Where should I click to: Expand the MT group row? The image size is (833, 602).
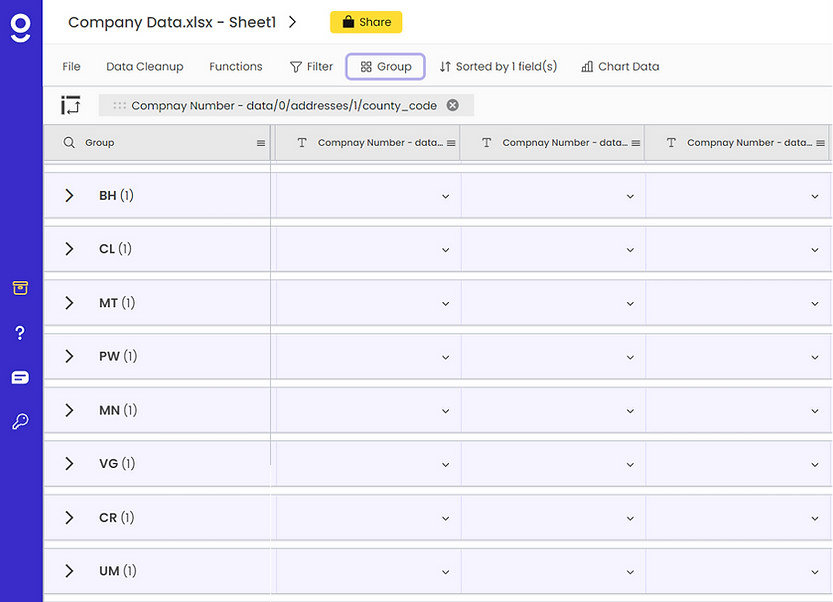(69, 302)
